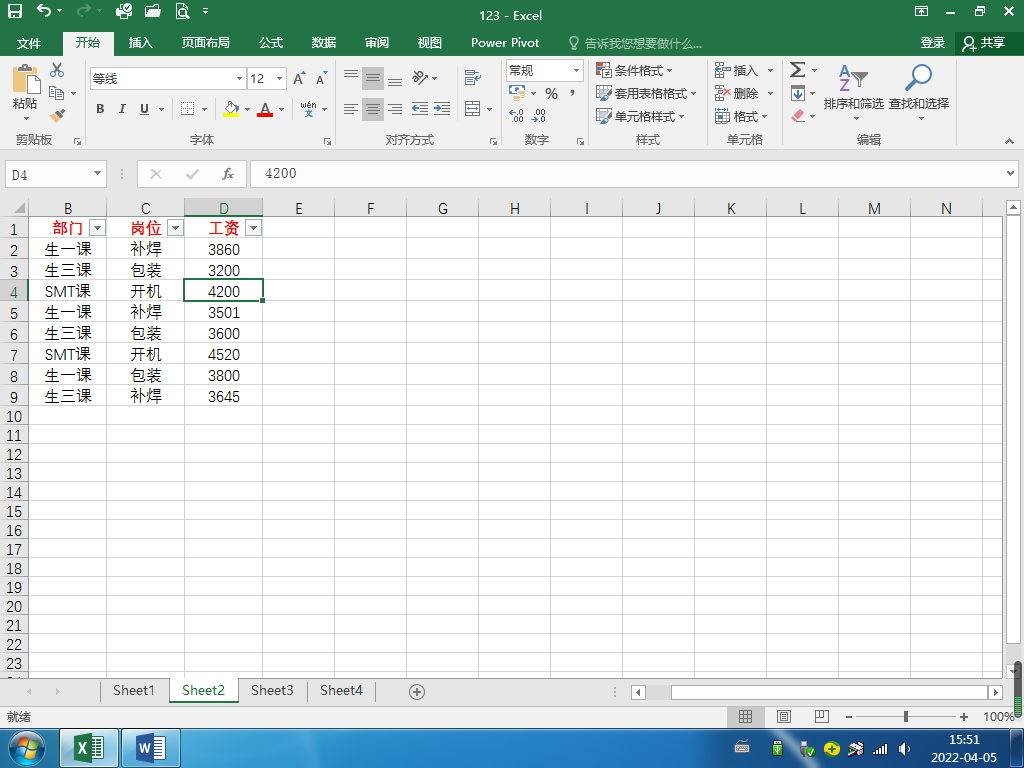Open the number format dropdown (常规)
1024x768 pixels.
[577, 71]
